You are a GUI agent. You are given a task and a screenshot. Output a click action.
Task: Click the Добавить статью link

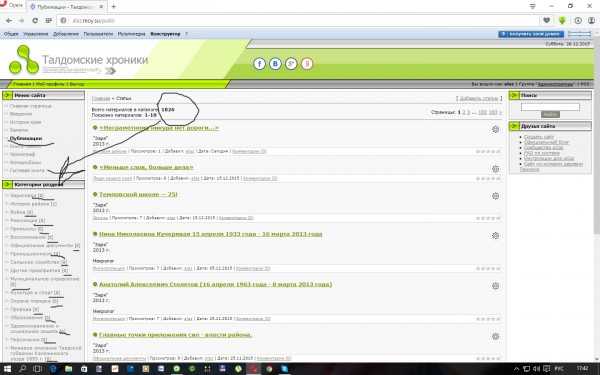tap(479, 98)
